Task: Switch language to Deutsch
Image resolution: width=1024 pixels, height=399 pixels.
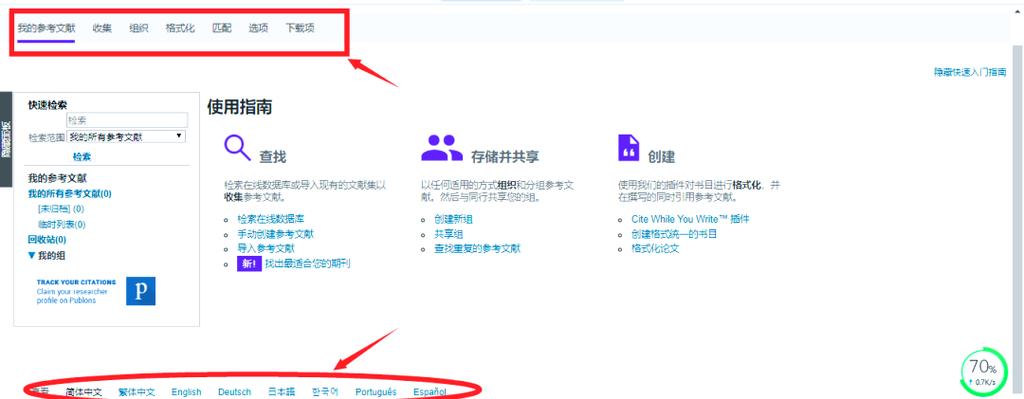Action: point(234,392)
